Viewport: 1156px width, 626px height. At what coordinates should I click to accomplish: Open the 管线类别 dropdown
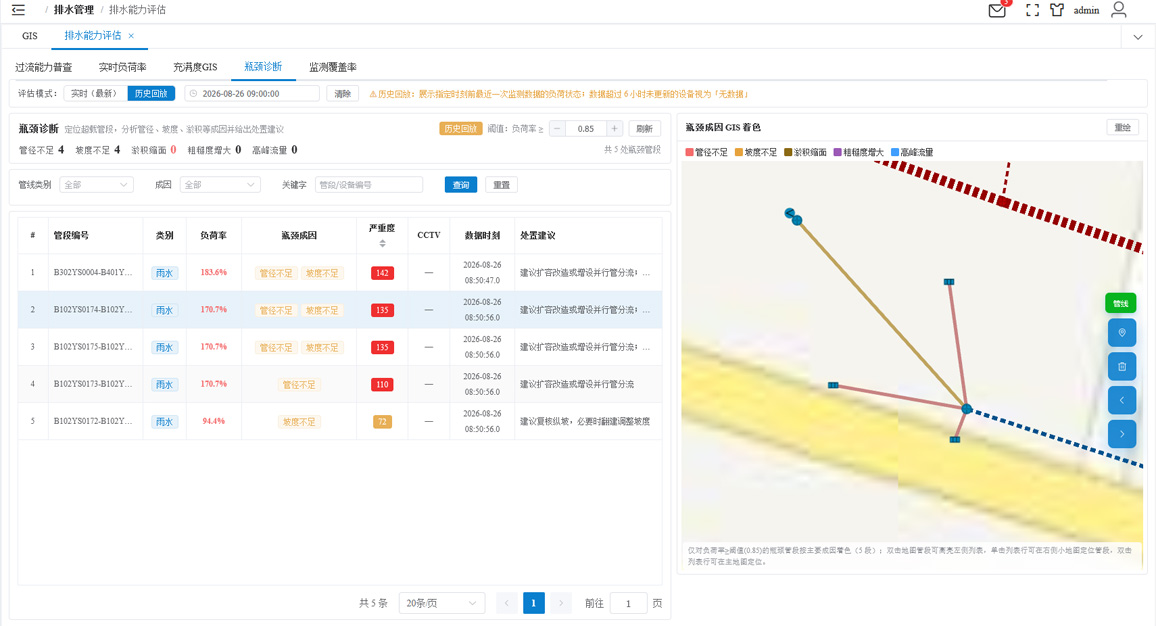click(x=96, y=184)
